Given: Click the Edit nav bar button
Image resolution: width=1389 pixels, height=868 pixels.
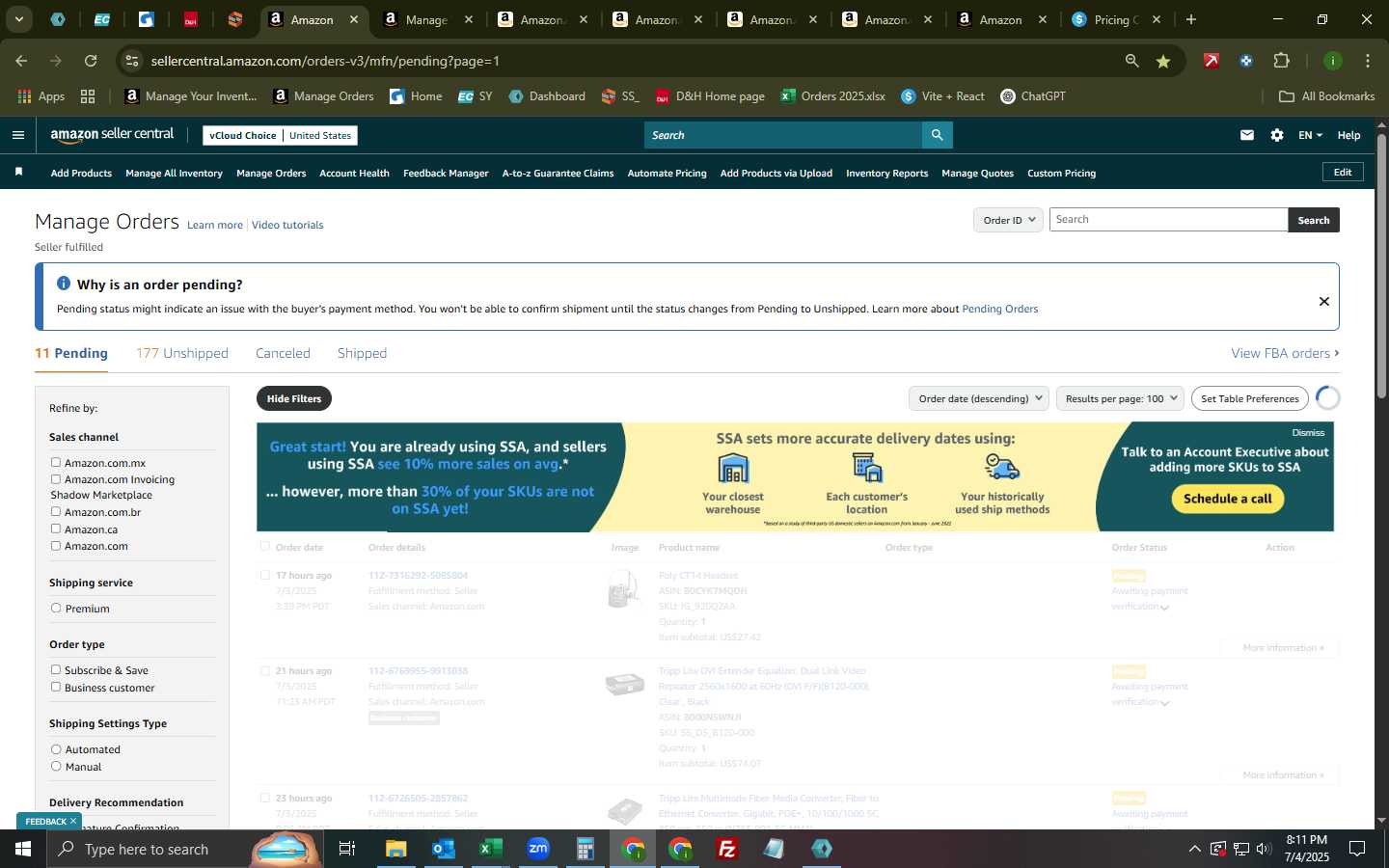Looking at the screenshot, I should click(x=1343, y=172).
